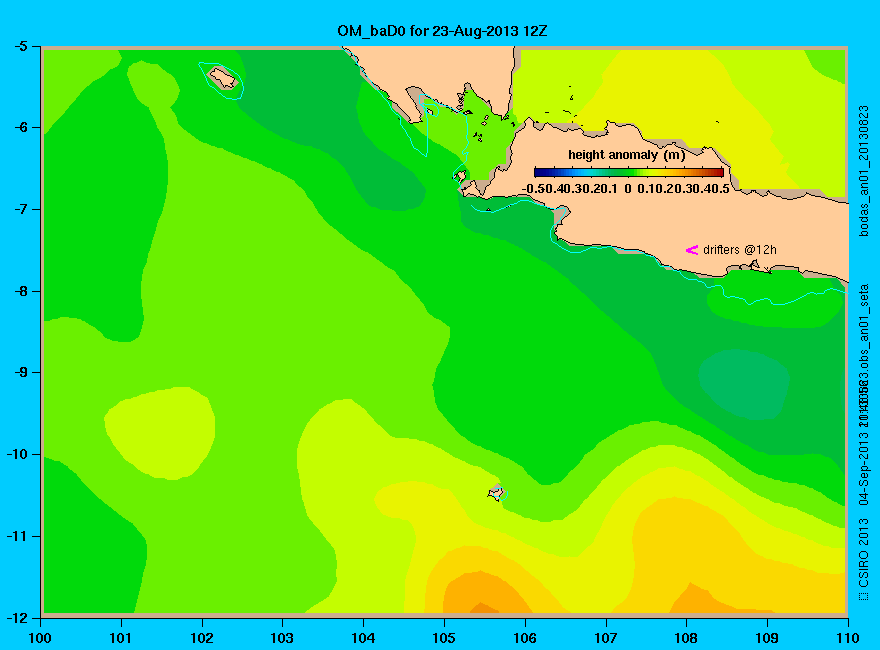Viewport: 880px width, 650px height.
Task: Click the longitude label "101"
Action: coord(121,638)
